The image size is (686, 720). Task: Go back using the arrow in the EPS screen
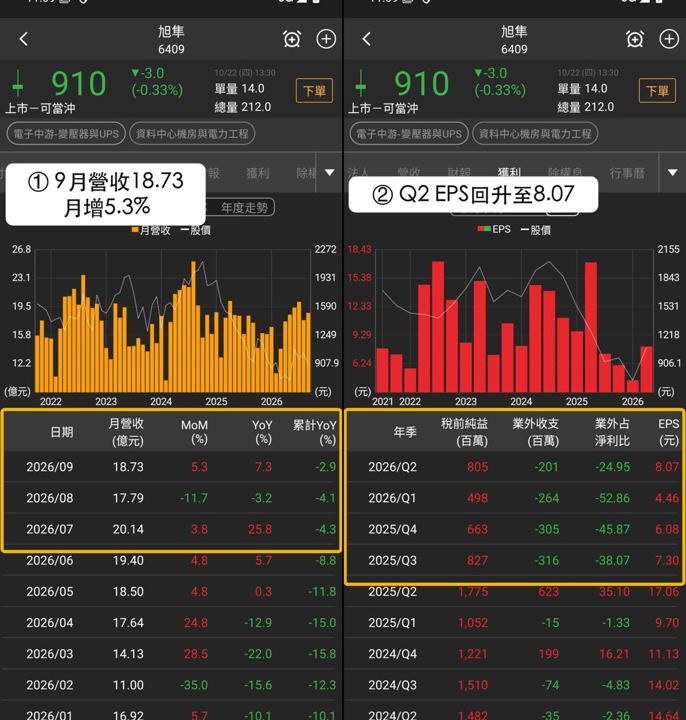366,39
